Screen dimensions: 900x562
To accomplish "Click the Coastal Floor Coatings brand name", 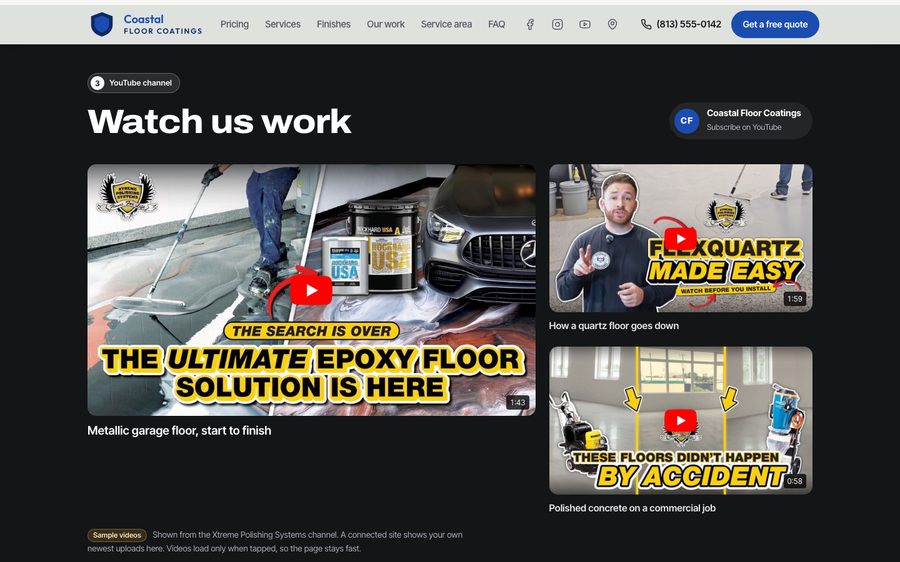I will pyautogui.click(x=162, y=24).
